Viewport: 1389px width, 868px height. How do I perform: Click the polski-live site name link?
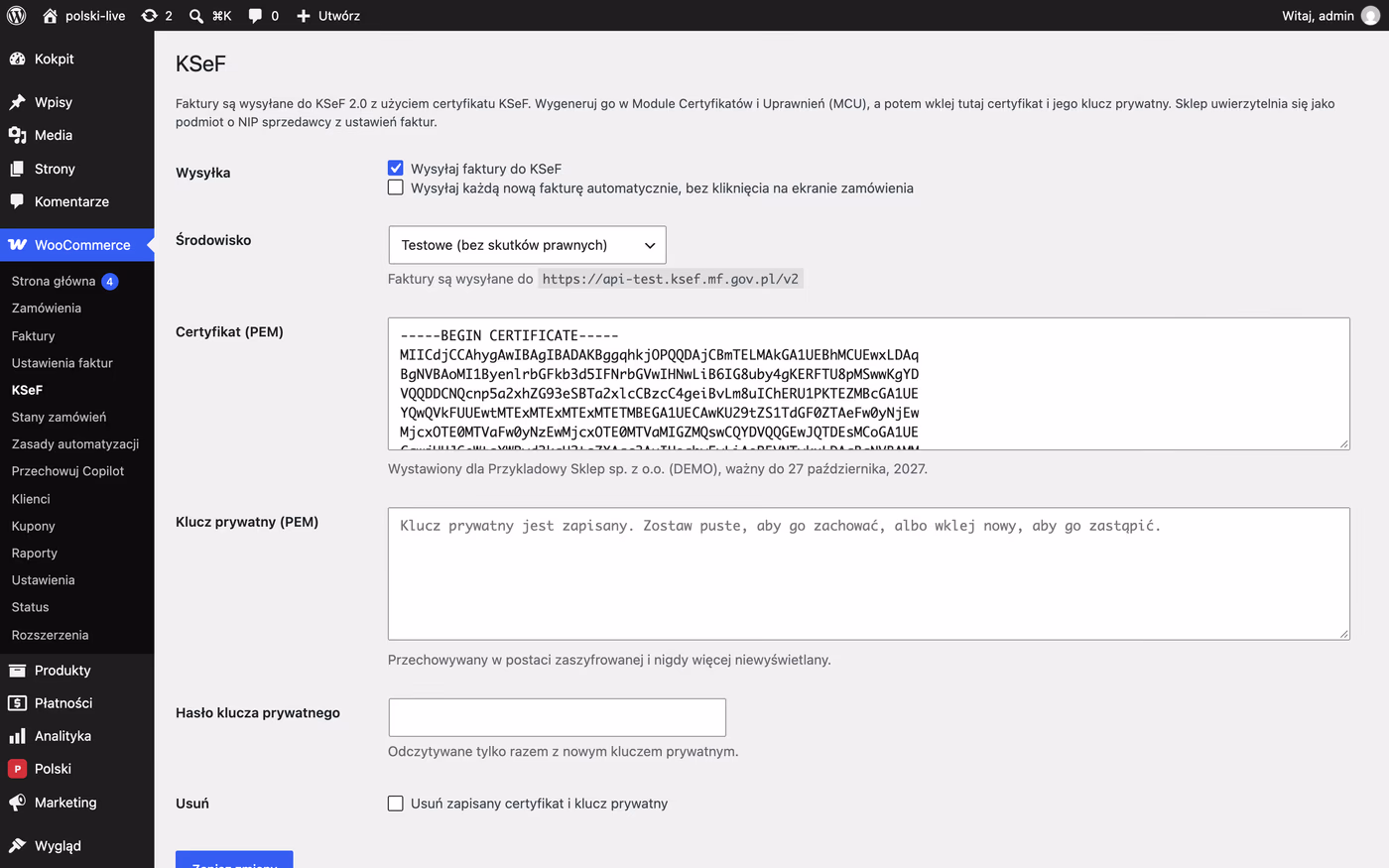95,16
